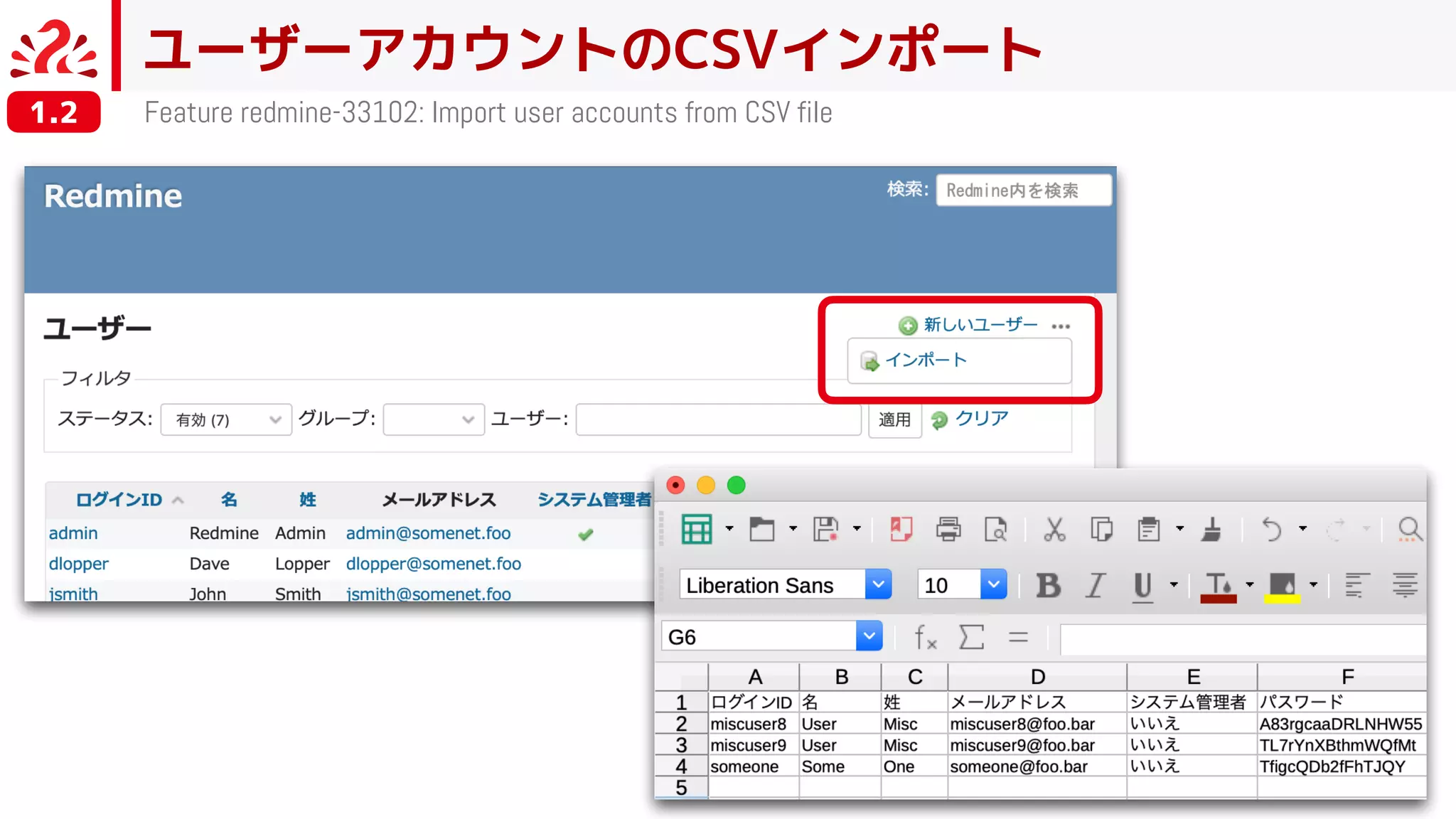Click the ユーザー filter text field
The width and height of the screenshot is (1456, 819).
tap(718, 419)
